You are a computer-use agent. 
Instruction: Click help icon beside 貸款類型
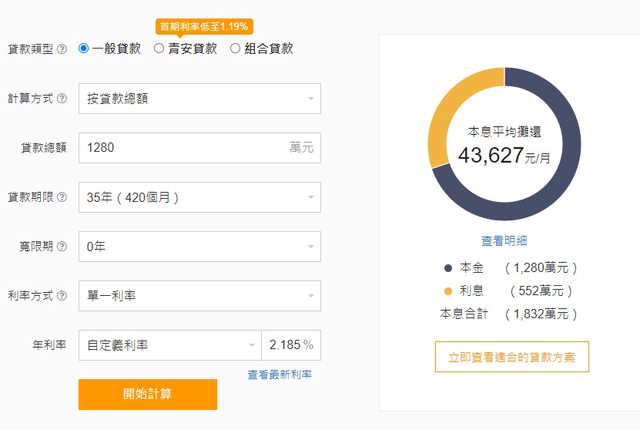point(62,48)
